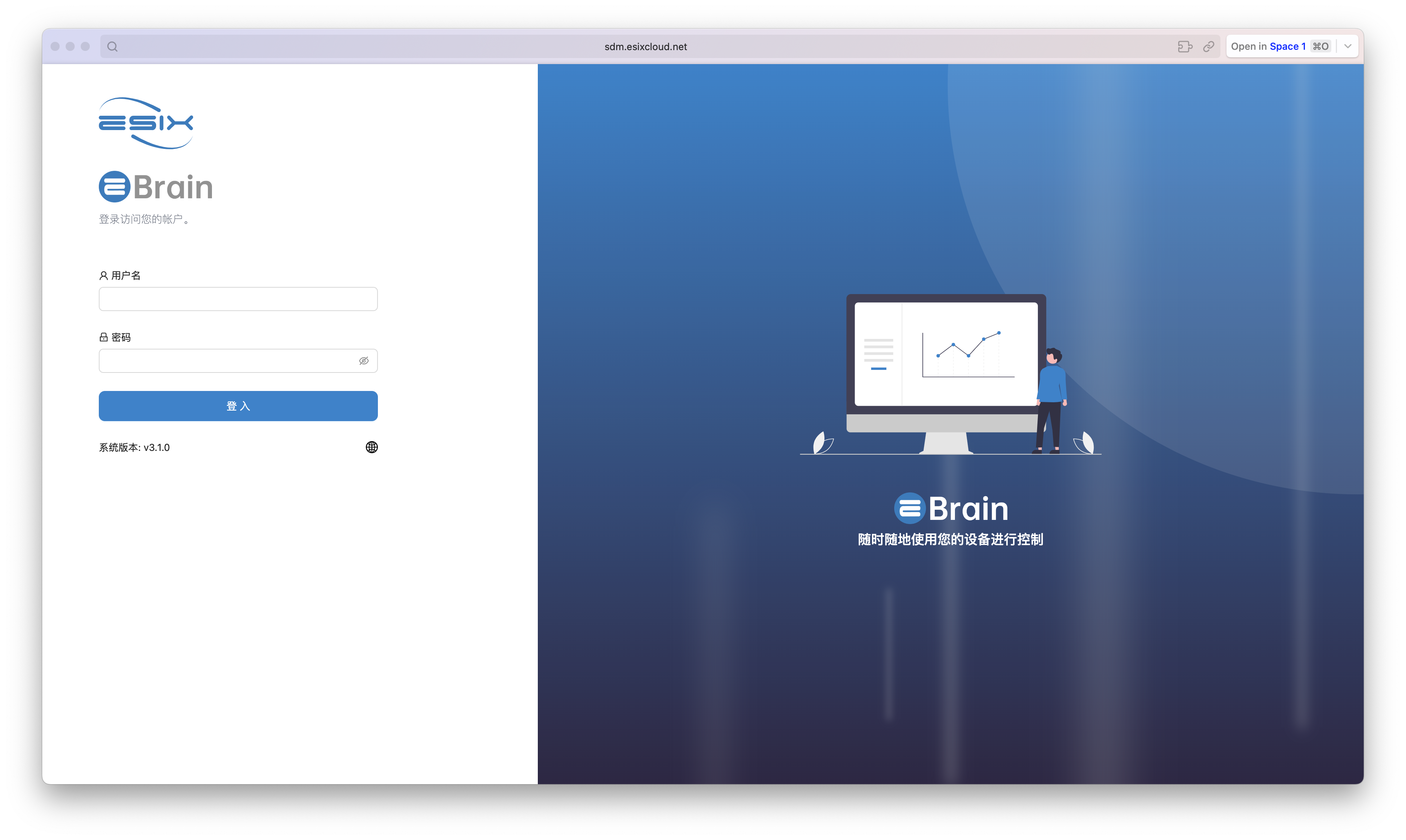Click the globe language switcher icon

(x=371, y=447)
